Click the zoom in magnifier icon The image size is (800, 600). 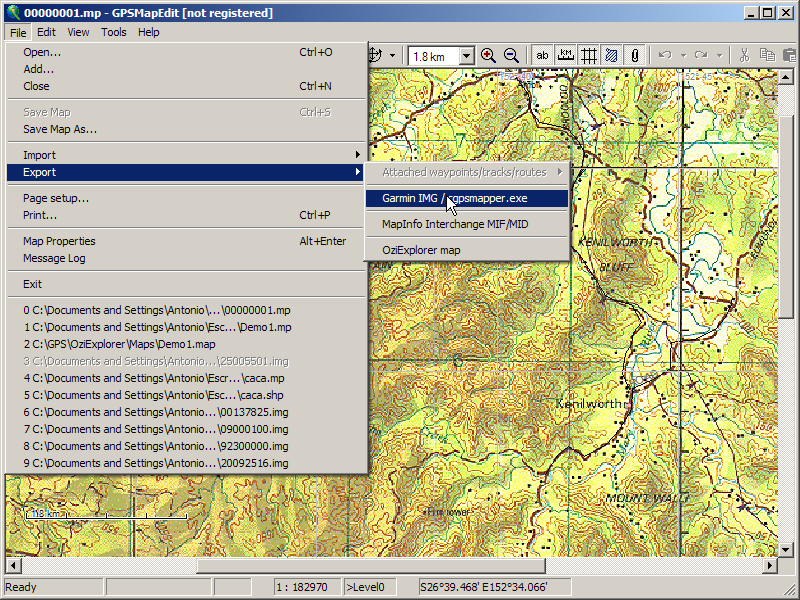click(488, 56)
